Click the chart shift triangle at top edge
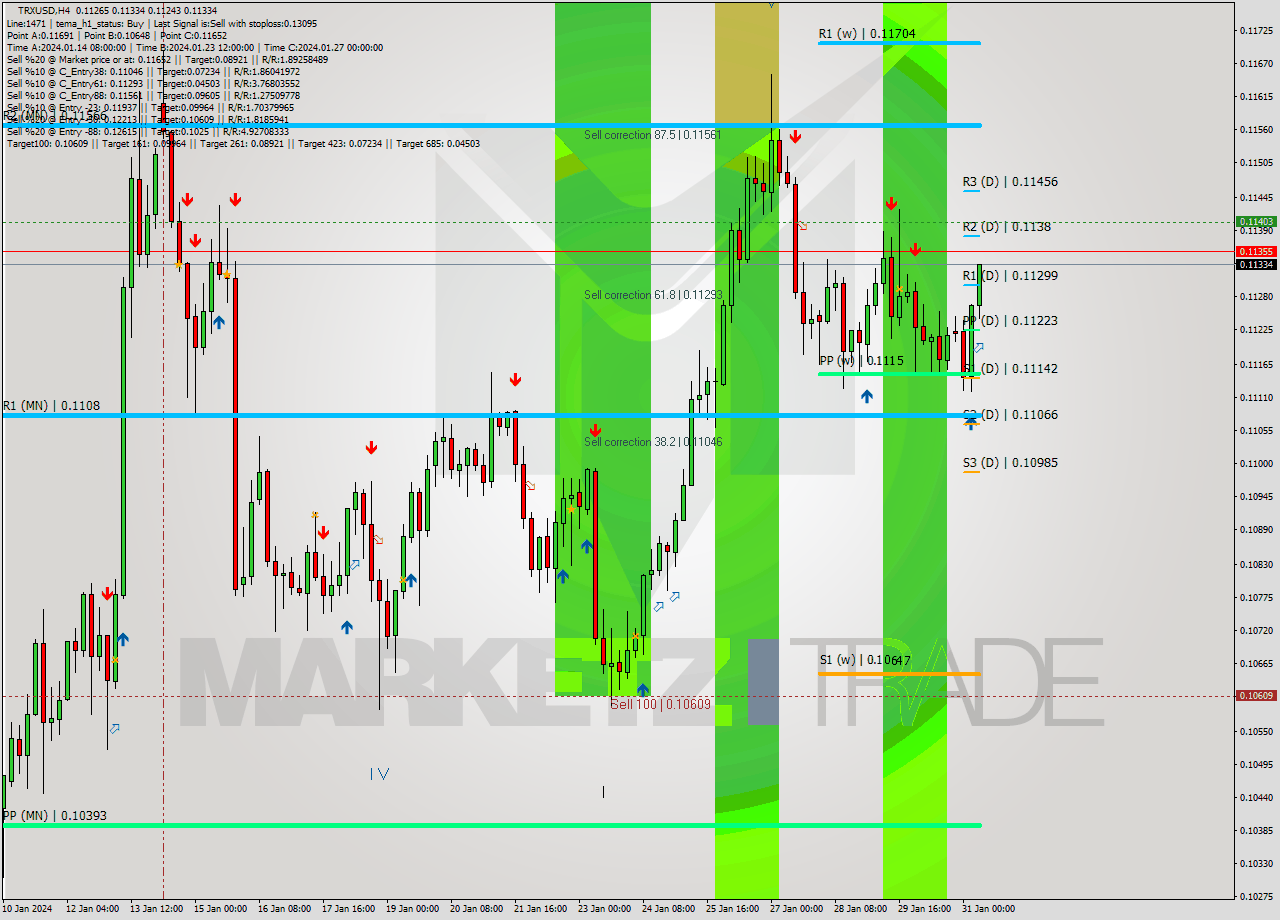The width and height of the screenshot is (1280, 920). [x=771, y=4]
